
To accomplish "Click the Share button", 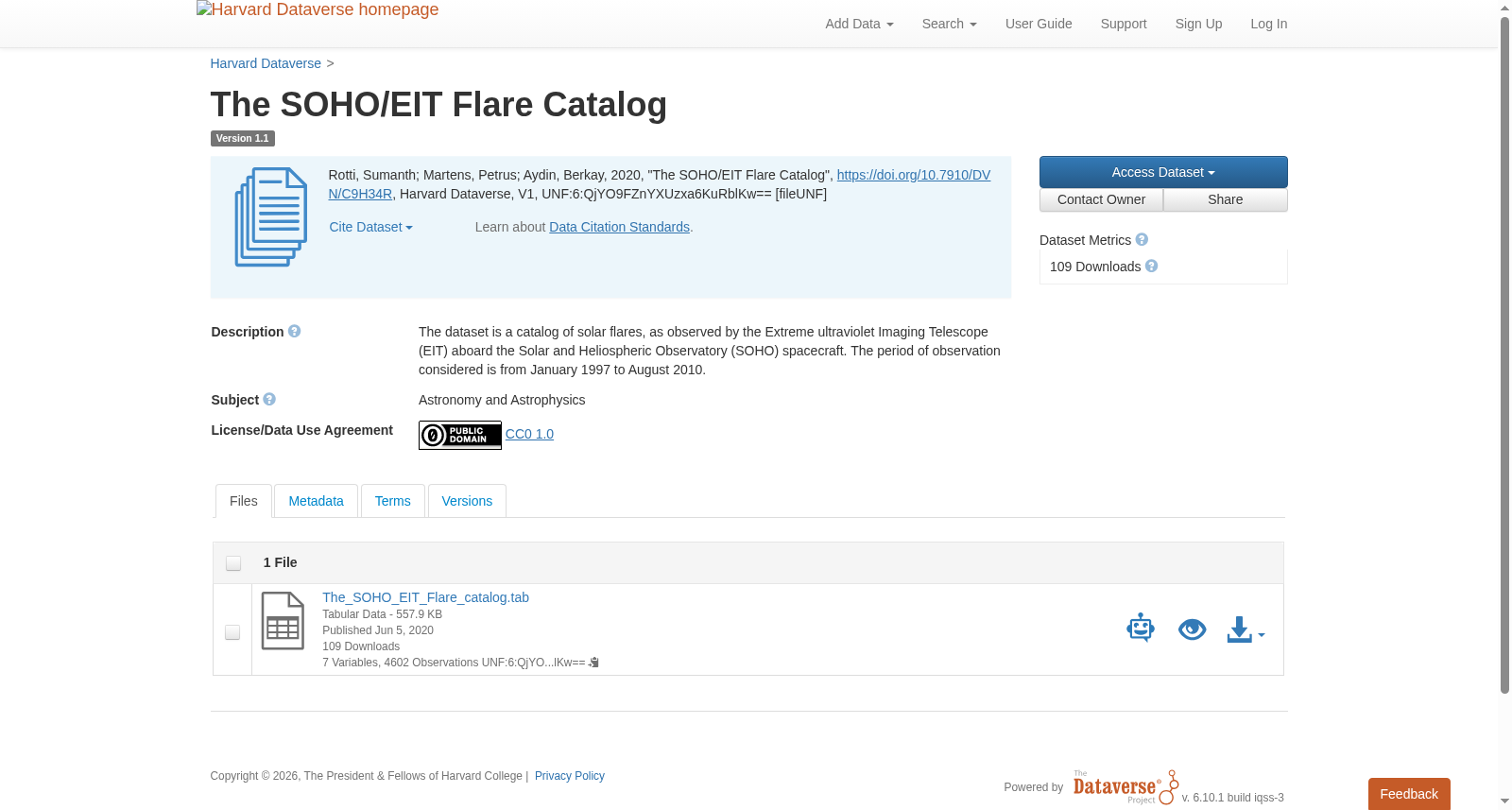I will [1226, 199].
